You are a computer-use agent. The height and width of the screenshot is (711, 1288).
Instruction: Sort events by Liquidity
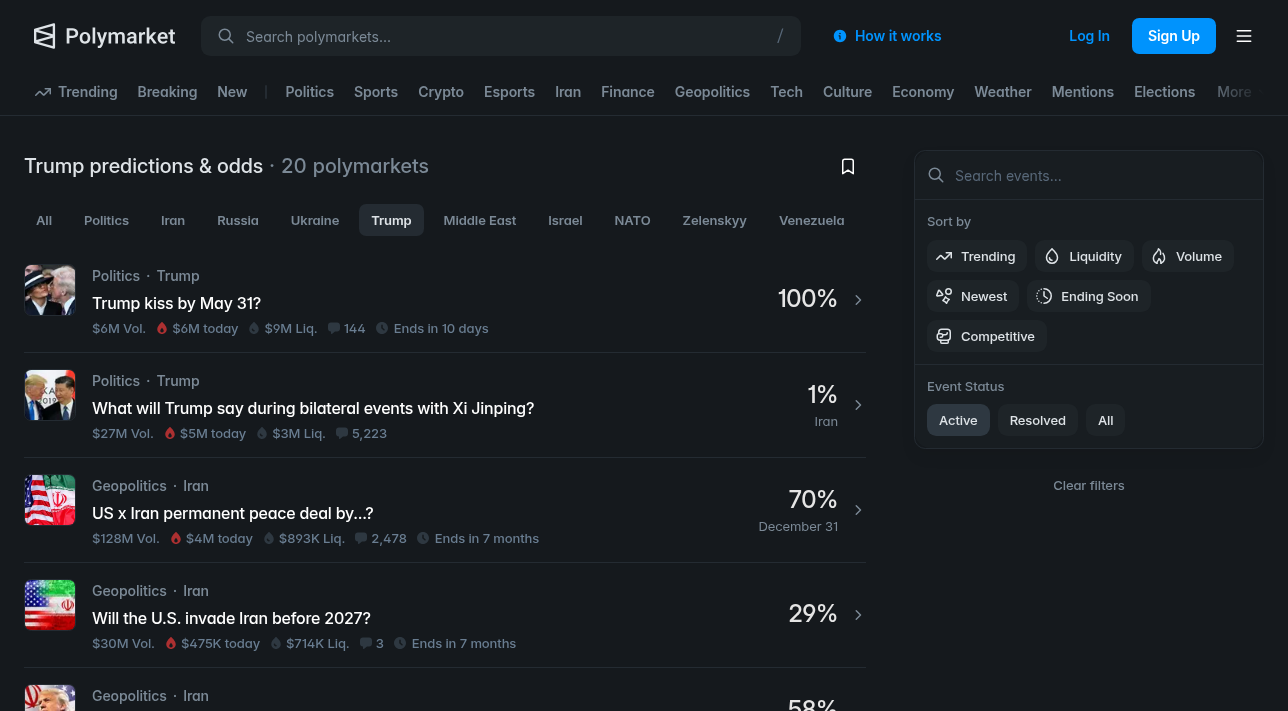(1084, 256)
